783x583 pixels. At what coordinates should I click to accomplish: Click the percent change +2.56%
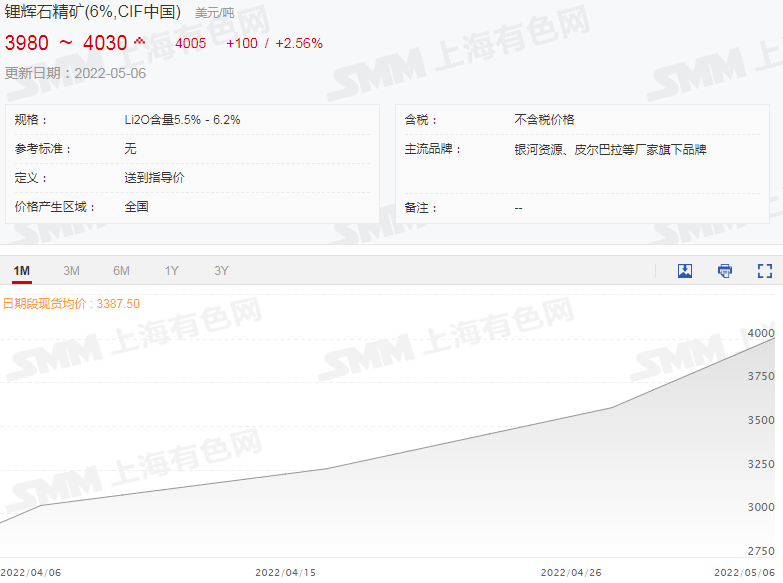299,43
